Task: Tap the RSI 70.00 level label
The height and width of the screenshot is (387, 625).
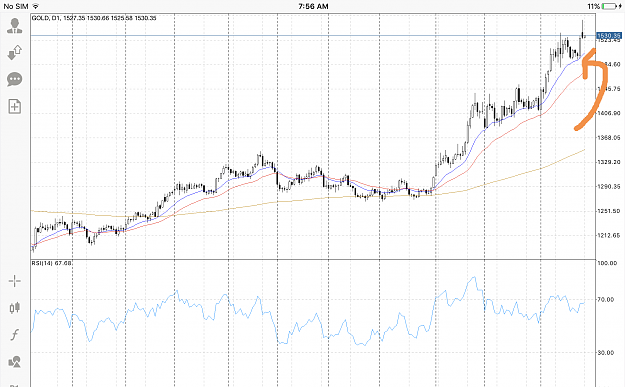Action: point(606,299)
